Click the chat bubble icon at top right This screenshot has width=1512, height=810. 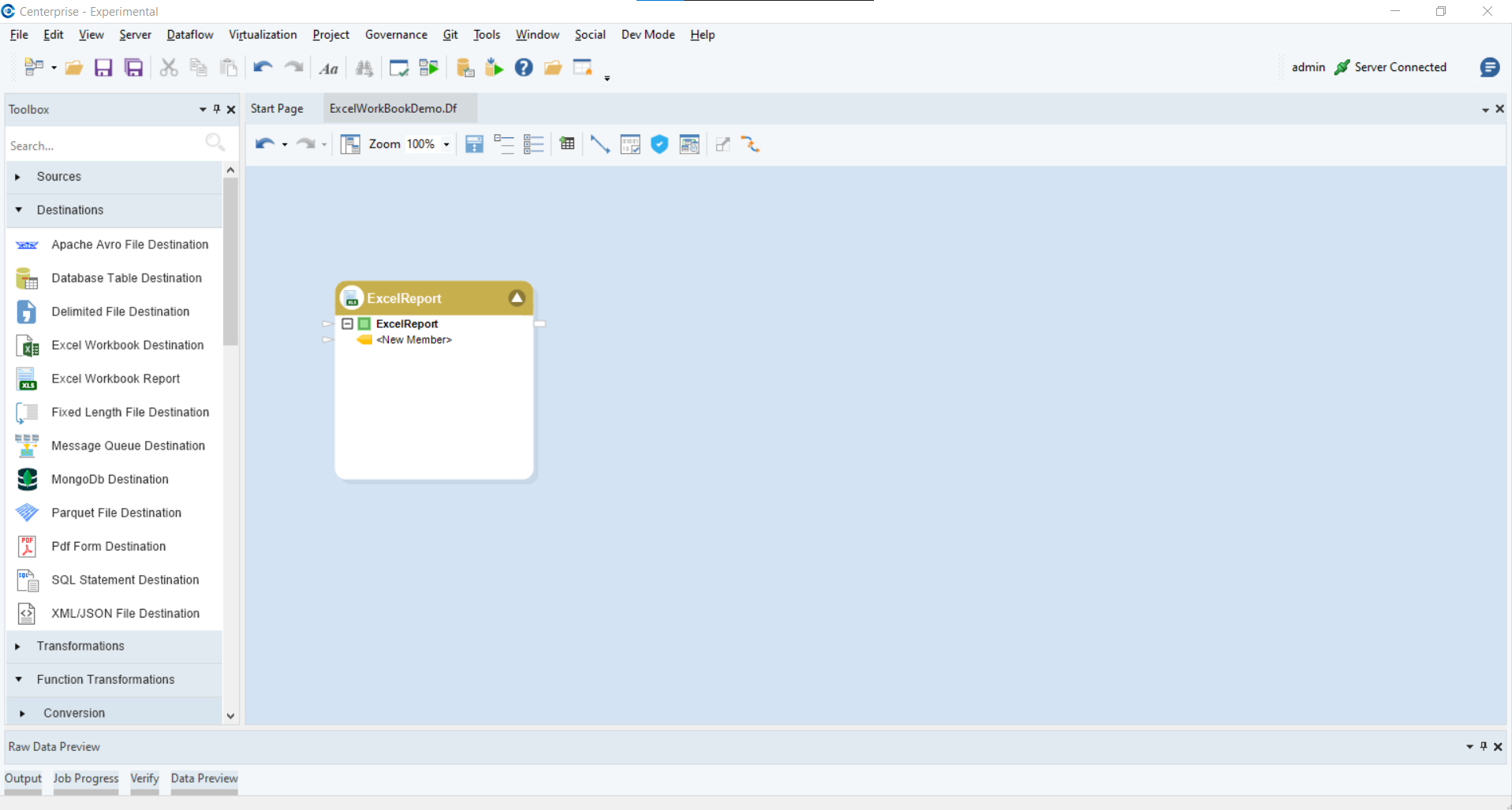[x=1489, y=68]
